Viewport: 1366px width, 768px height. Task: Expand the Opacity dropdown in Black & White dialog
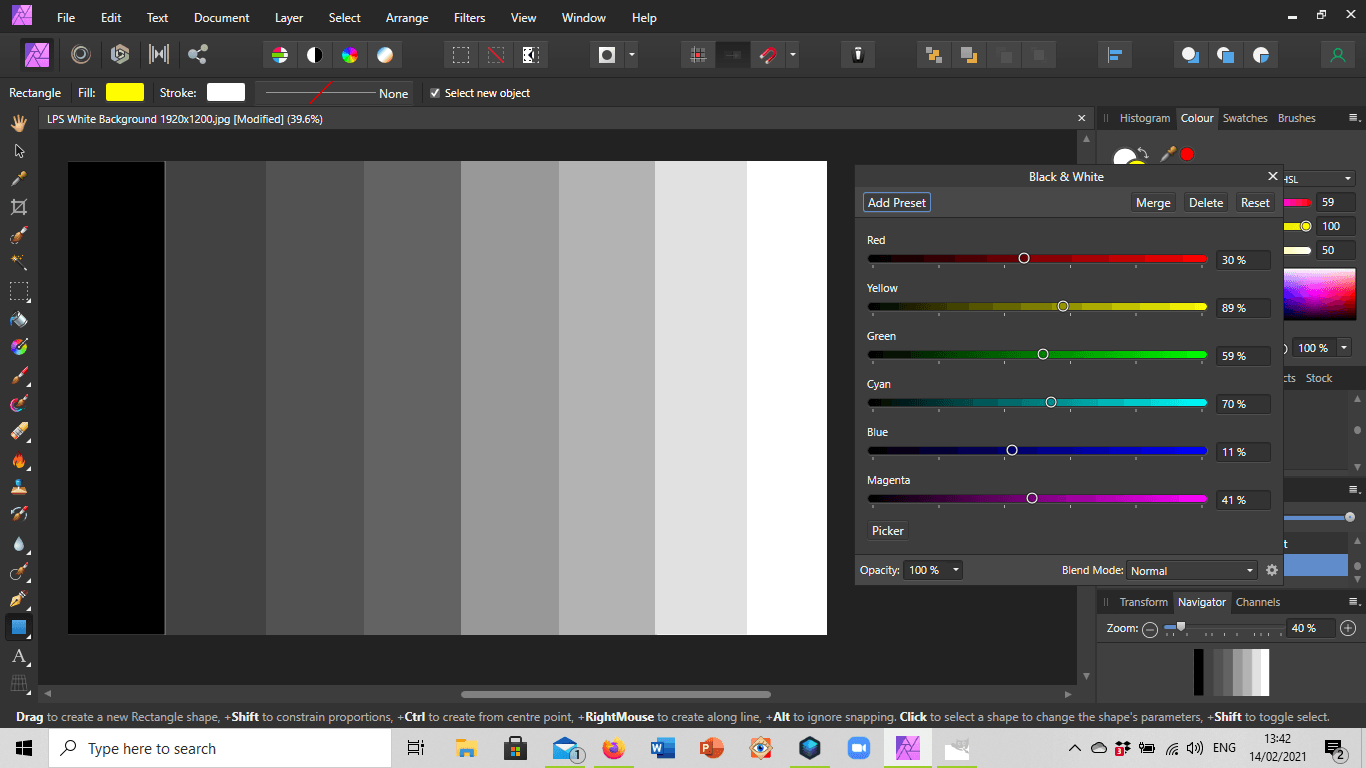pyautogui.click(x=956, y=570)
